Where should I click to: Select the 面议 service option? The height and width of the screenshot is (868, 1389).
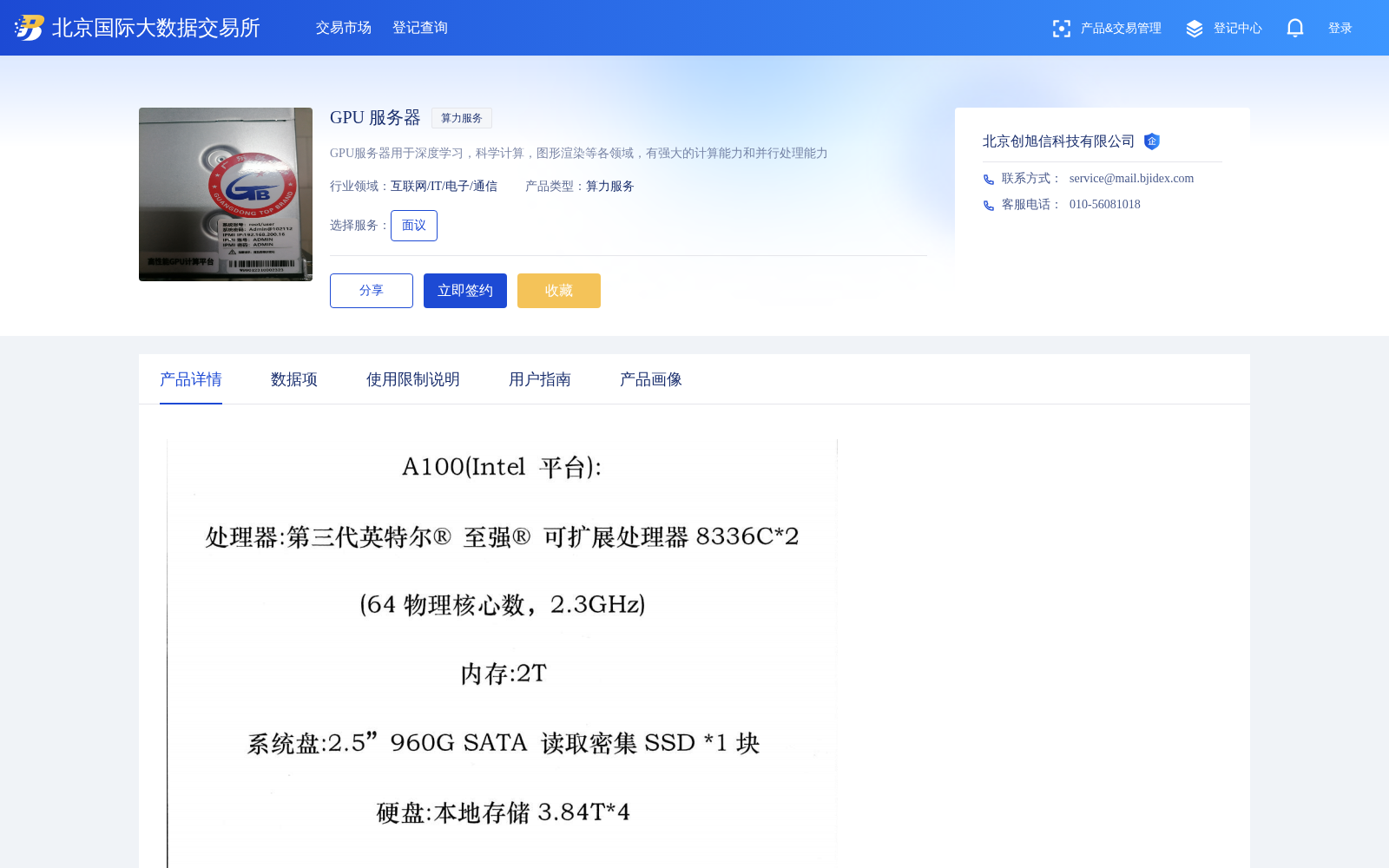(x=414, y=226)
